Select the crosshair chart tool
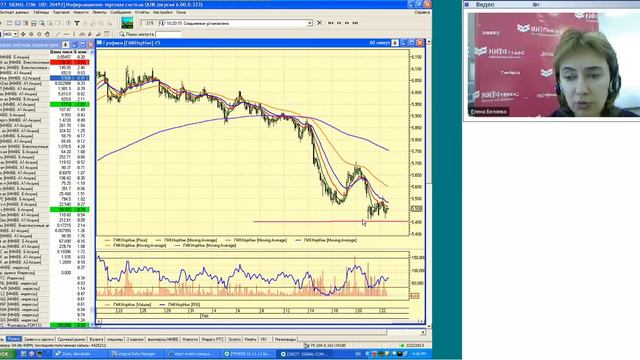Viewport: 640px width, 360px height. click(23, 34)
